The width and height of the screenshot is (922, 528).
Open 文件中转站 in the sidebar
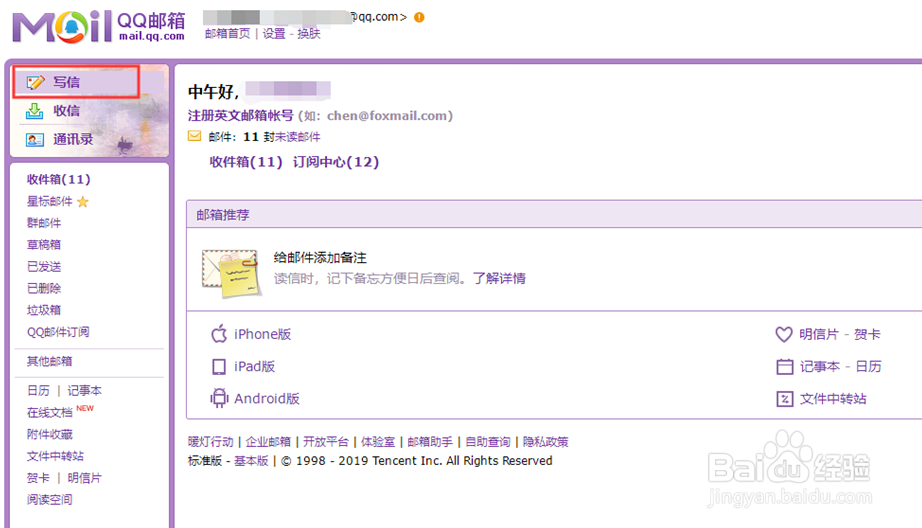(55, 456)
